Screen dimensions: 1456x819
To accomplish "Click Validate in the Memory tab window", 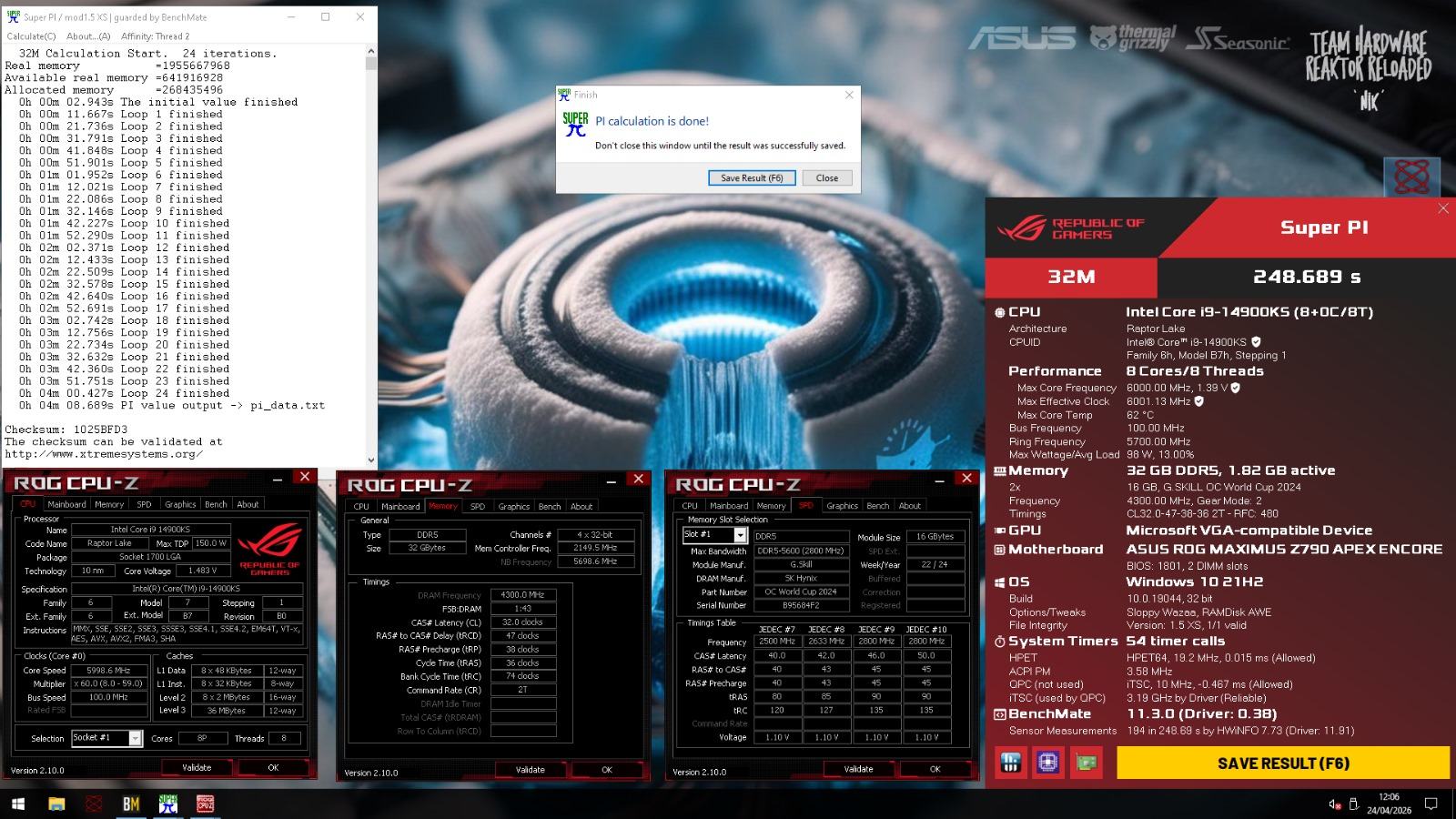I will [531, 769].
